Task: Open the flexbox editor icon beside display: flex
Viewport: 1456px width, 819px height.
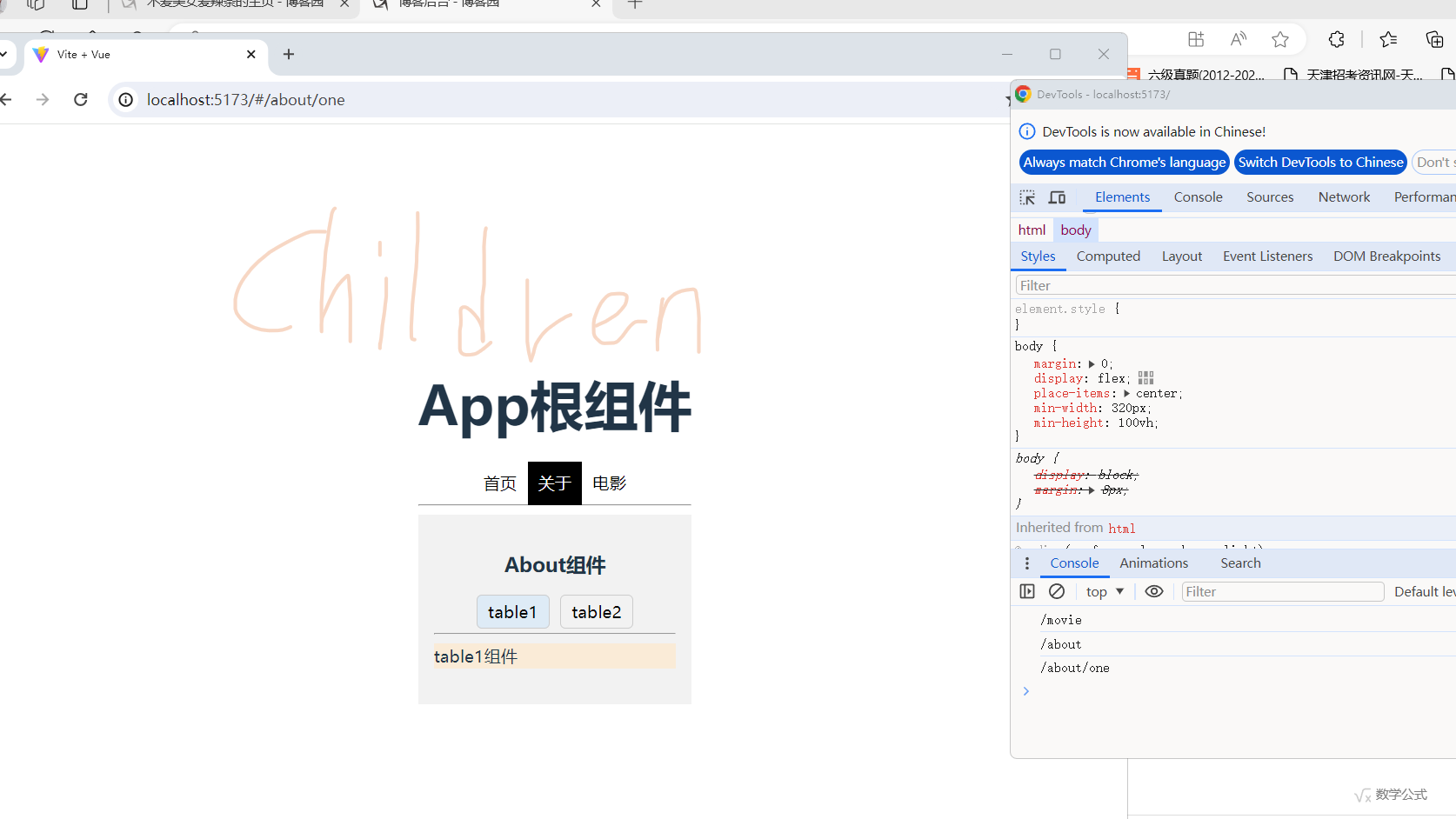Action: click(1146, 378)
